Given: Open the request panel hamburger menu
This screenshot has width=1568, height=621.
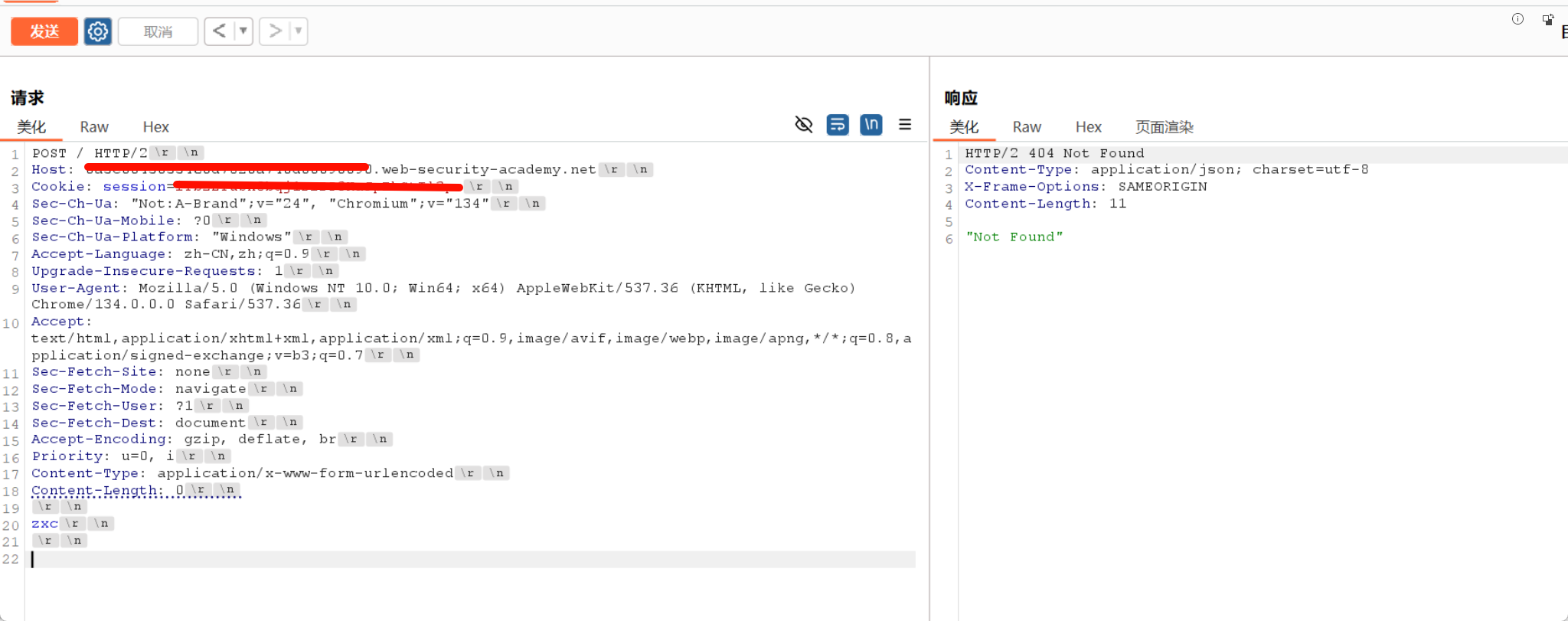Looking at the screenshot, I should pyautogui.click(x=905, y=124).
